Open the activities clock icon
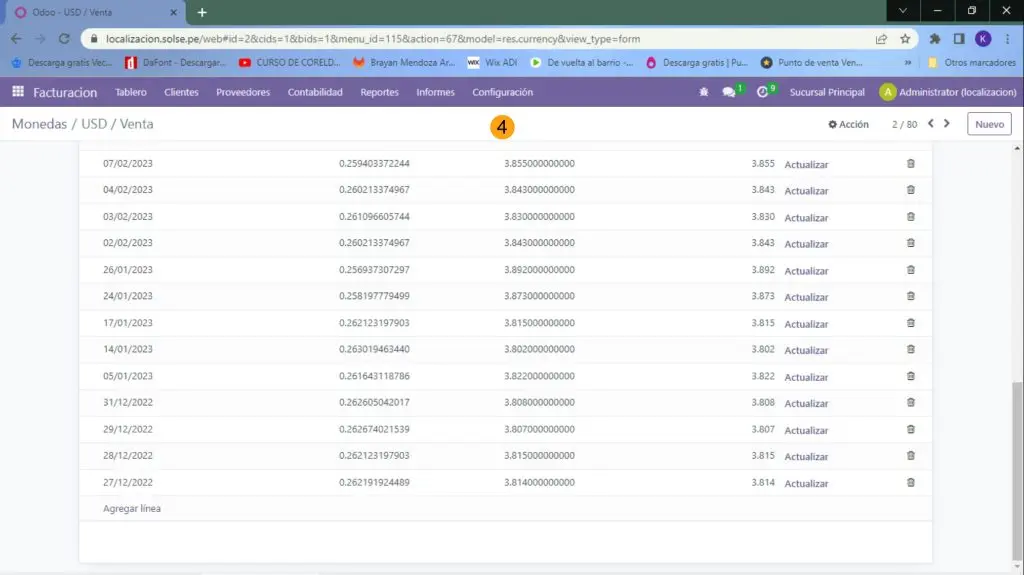Screen dimensions: 1024x575 click(762, 92)
